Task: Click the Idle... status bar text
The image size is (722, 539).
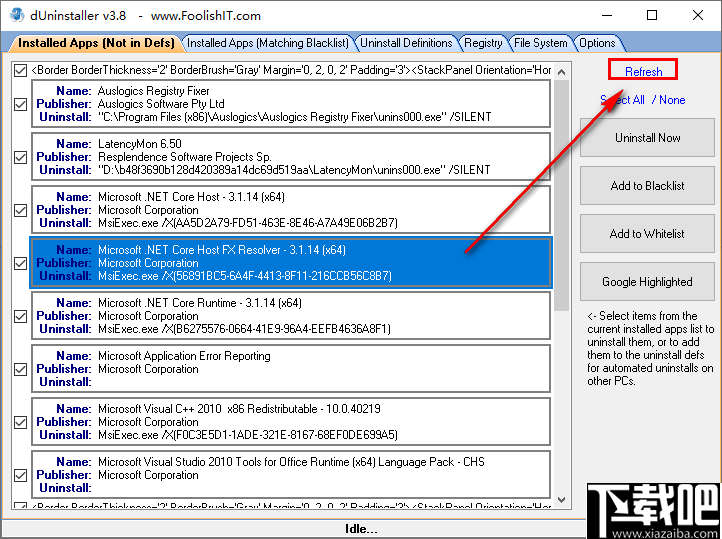Action: [x=361, y=529]
